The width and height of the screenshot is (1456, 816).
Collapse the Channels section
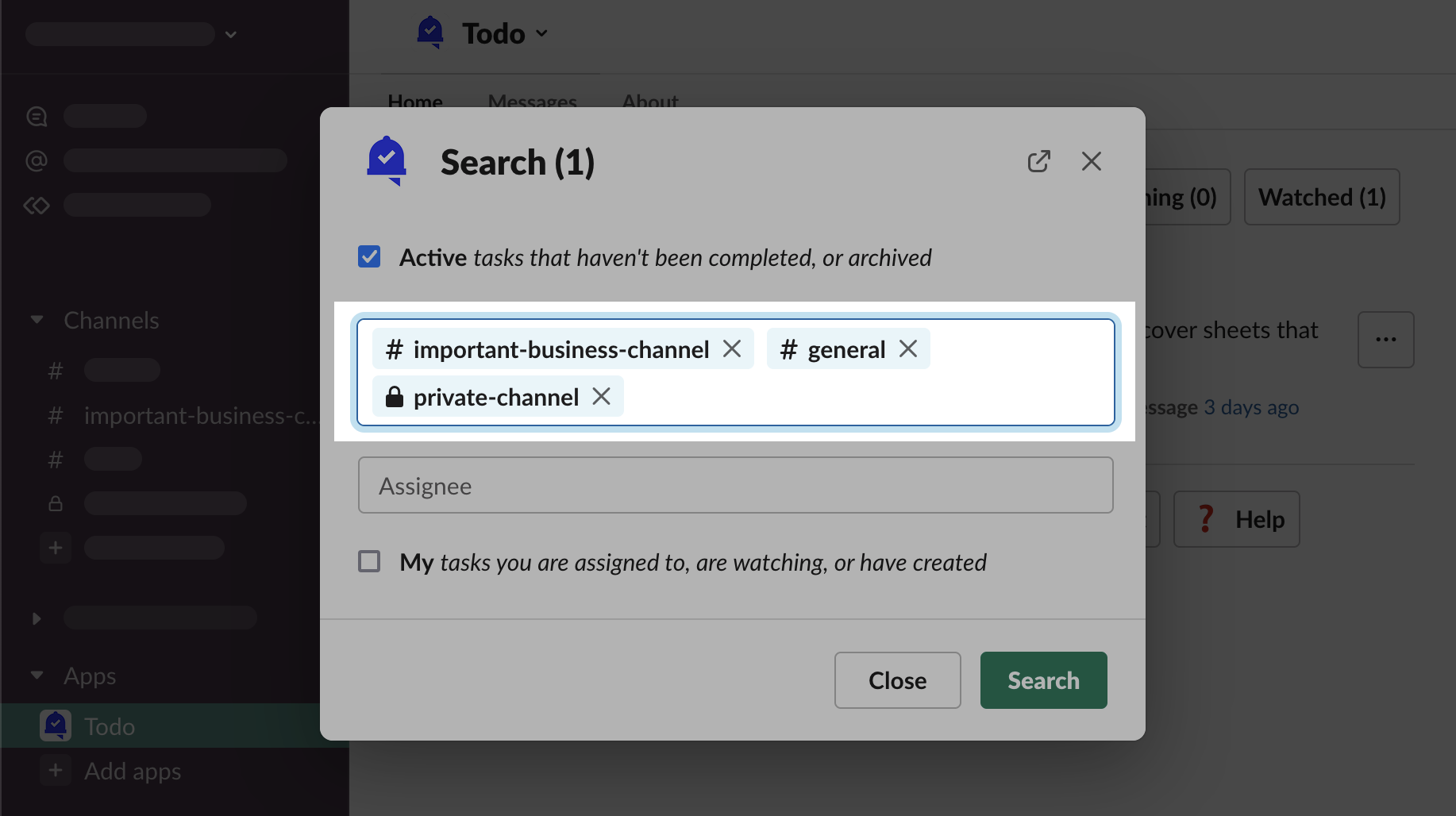coord(37,320)
